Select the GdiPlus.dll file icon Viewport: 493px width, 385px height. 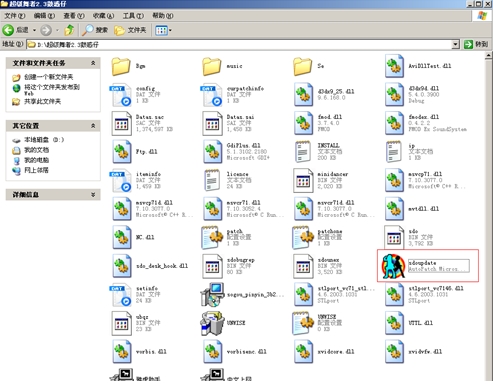click(x=212, y=152)
